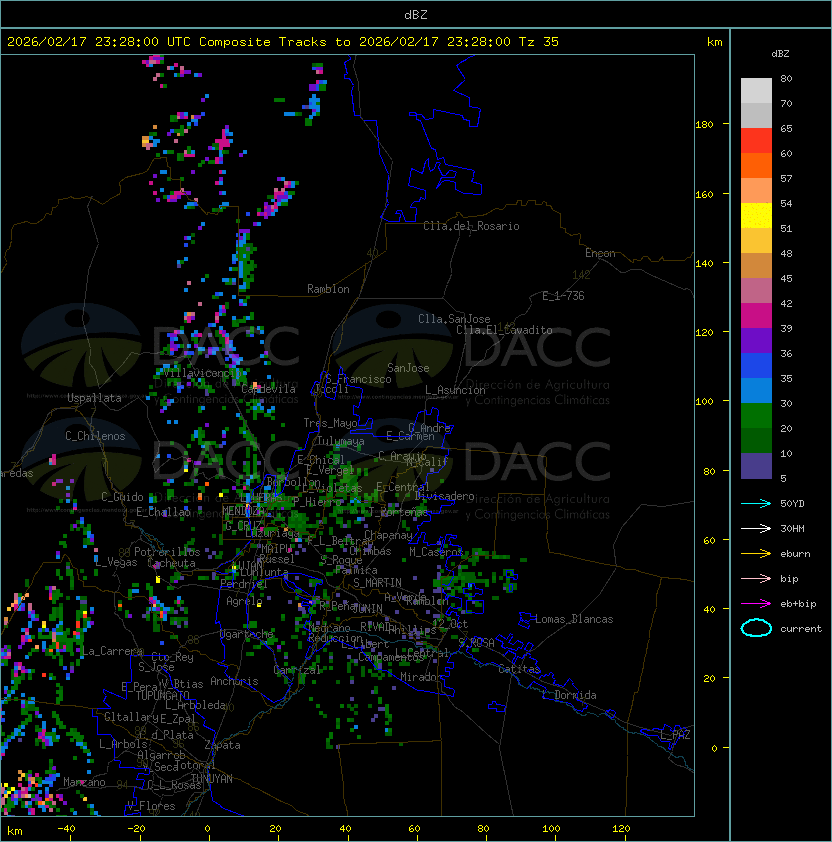The height and width of the screenshot is (842, 832).
Task: Click the '160' km tick on right axis
Action: (x=704, y=194)
